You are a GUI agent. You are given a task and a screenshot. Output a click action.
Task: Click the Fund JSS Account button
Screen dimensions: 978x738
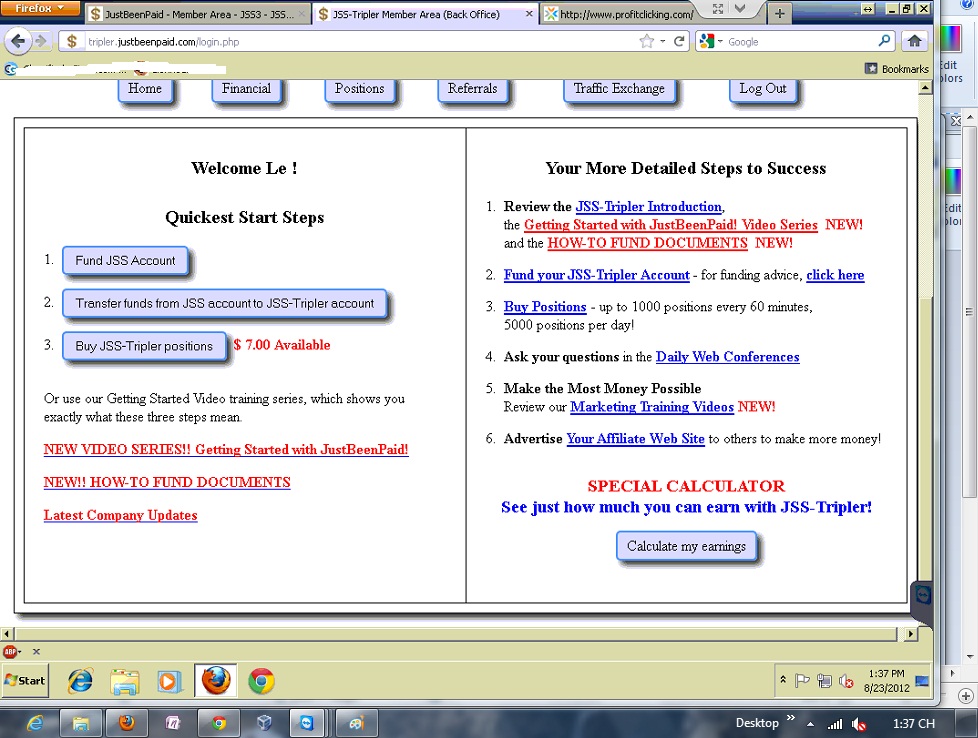click(x=125, y=261)
